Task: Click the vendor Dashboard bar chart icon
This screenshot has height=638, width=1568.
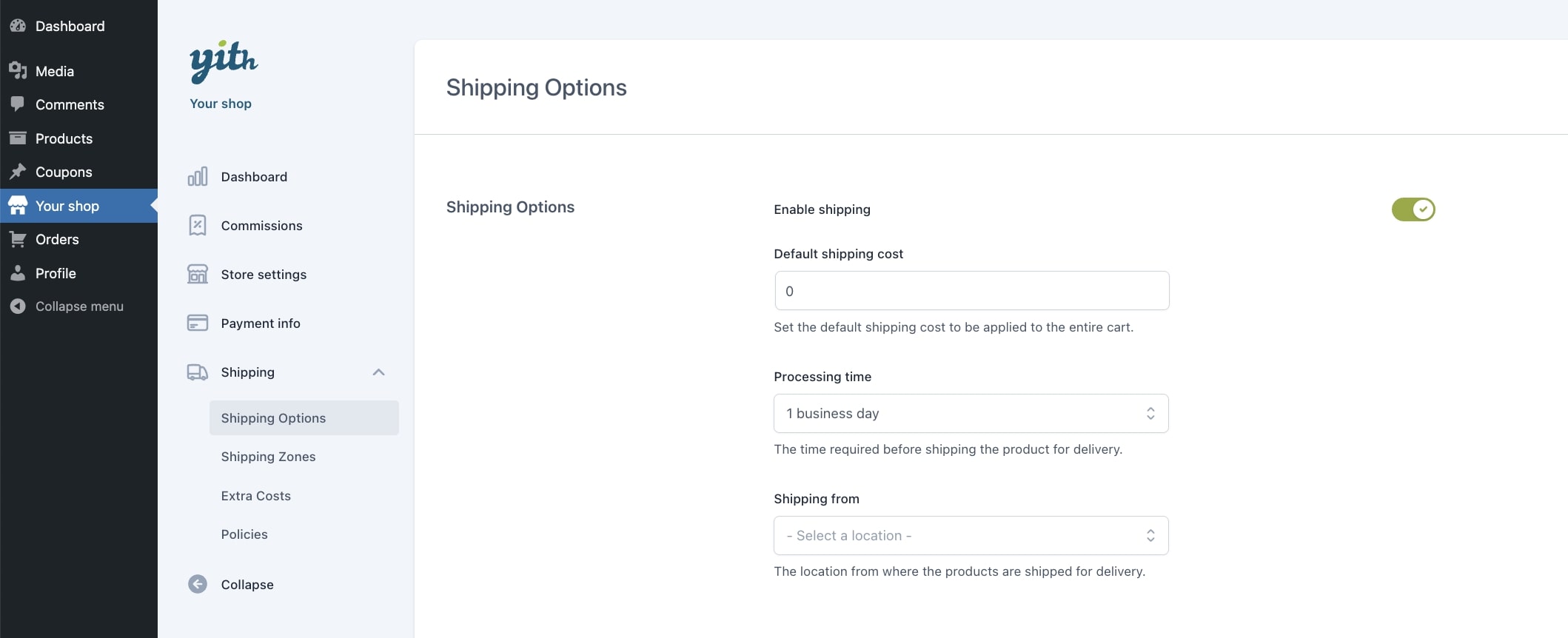Action: [x=198, y=177]
